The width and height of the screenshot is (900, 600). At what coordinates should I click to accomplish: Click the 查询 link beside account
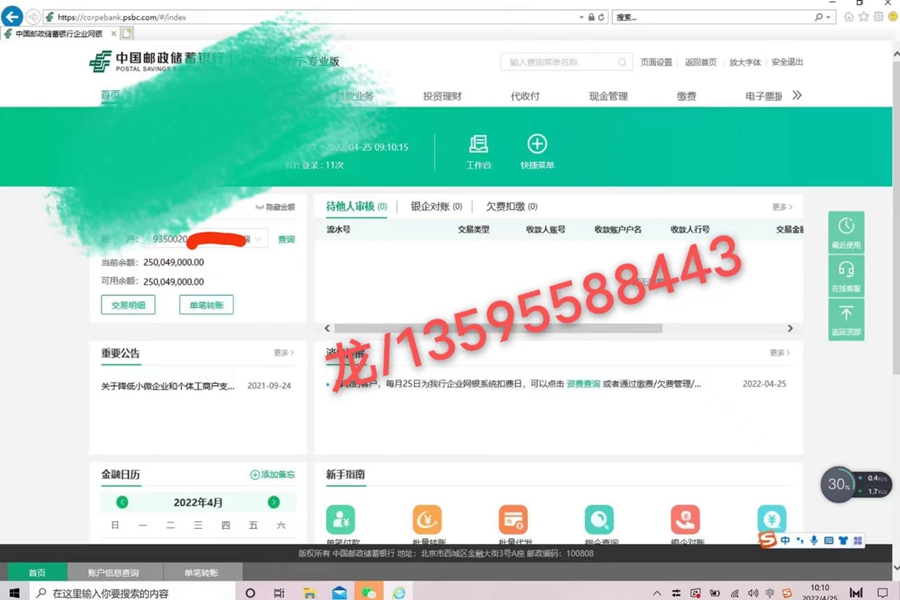point(286,239)
